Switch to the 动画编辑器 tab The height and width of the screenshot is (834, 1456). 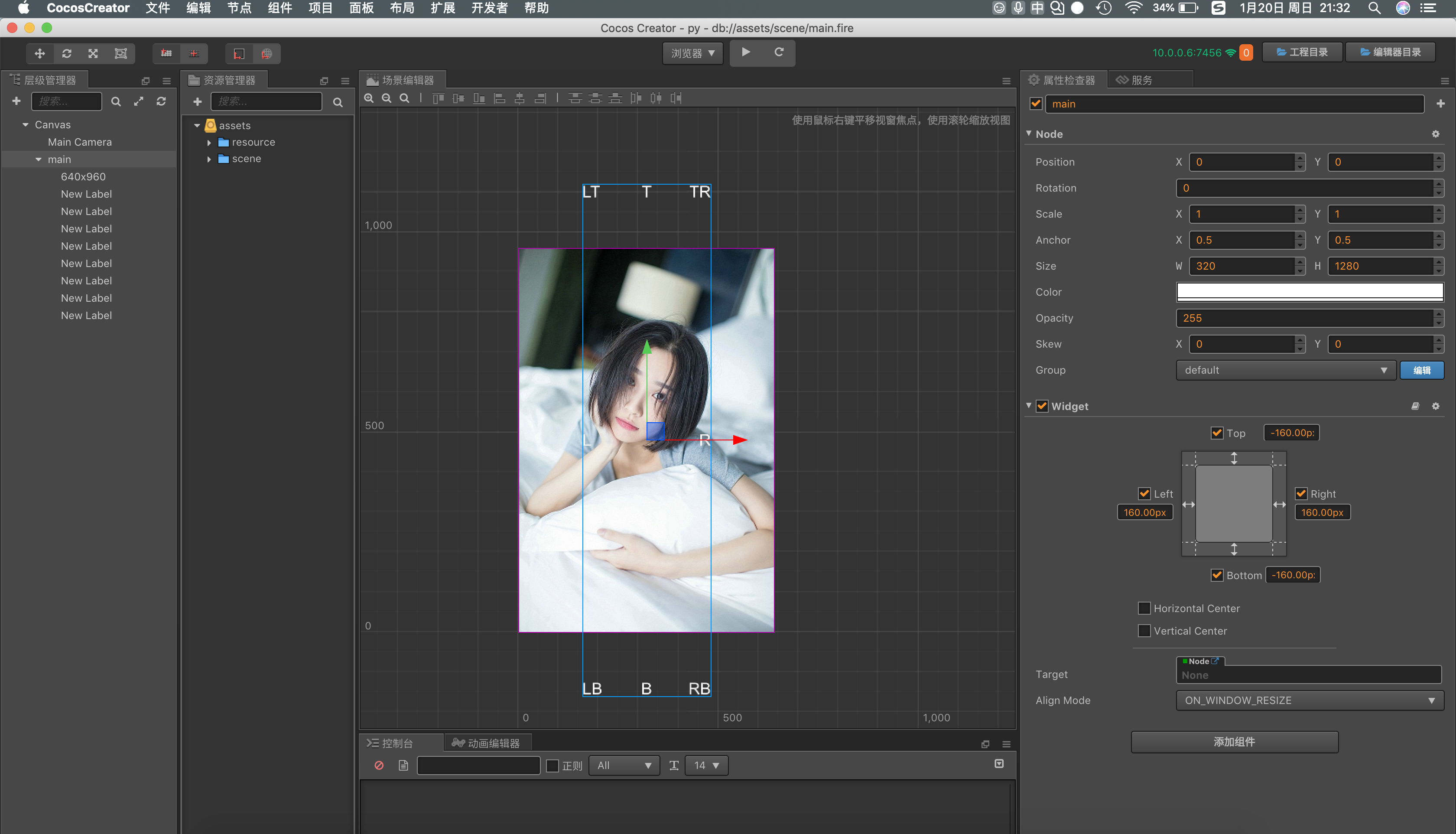(487, 743)
